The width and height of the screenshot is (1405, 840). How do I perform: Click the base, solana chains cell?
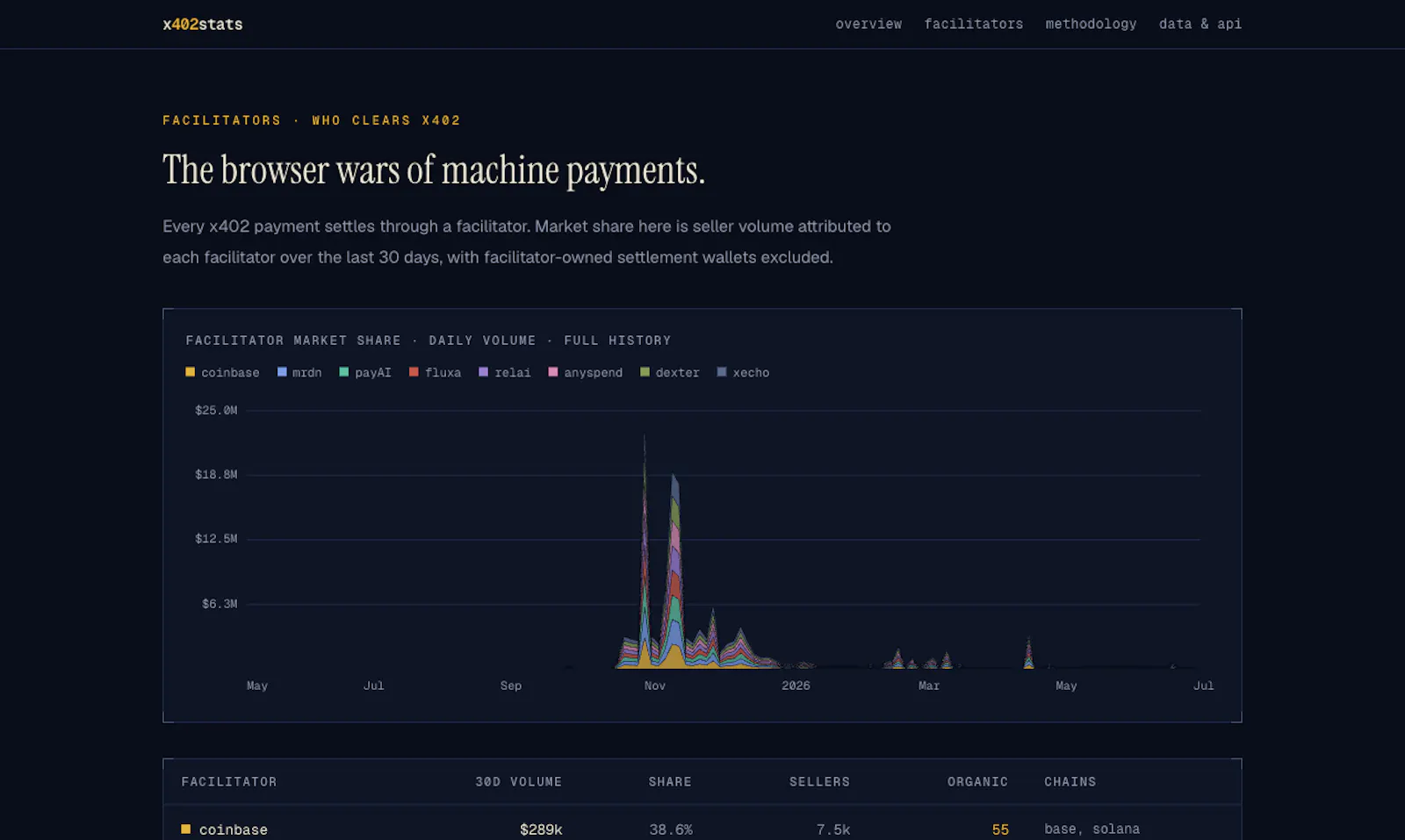point(1092,829)
